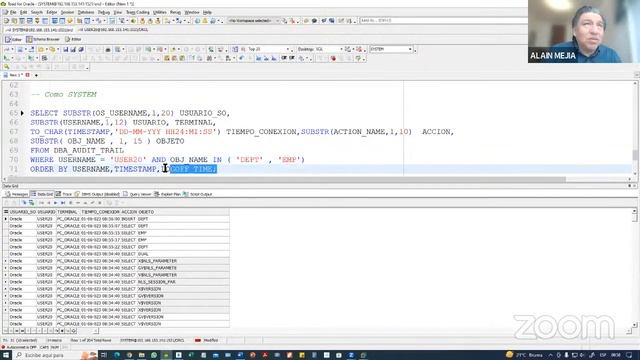Open the Script Output tab
Viewport: 640px width, 360px height.
(198, 194)
